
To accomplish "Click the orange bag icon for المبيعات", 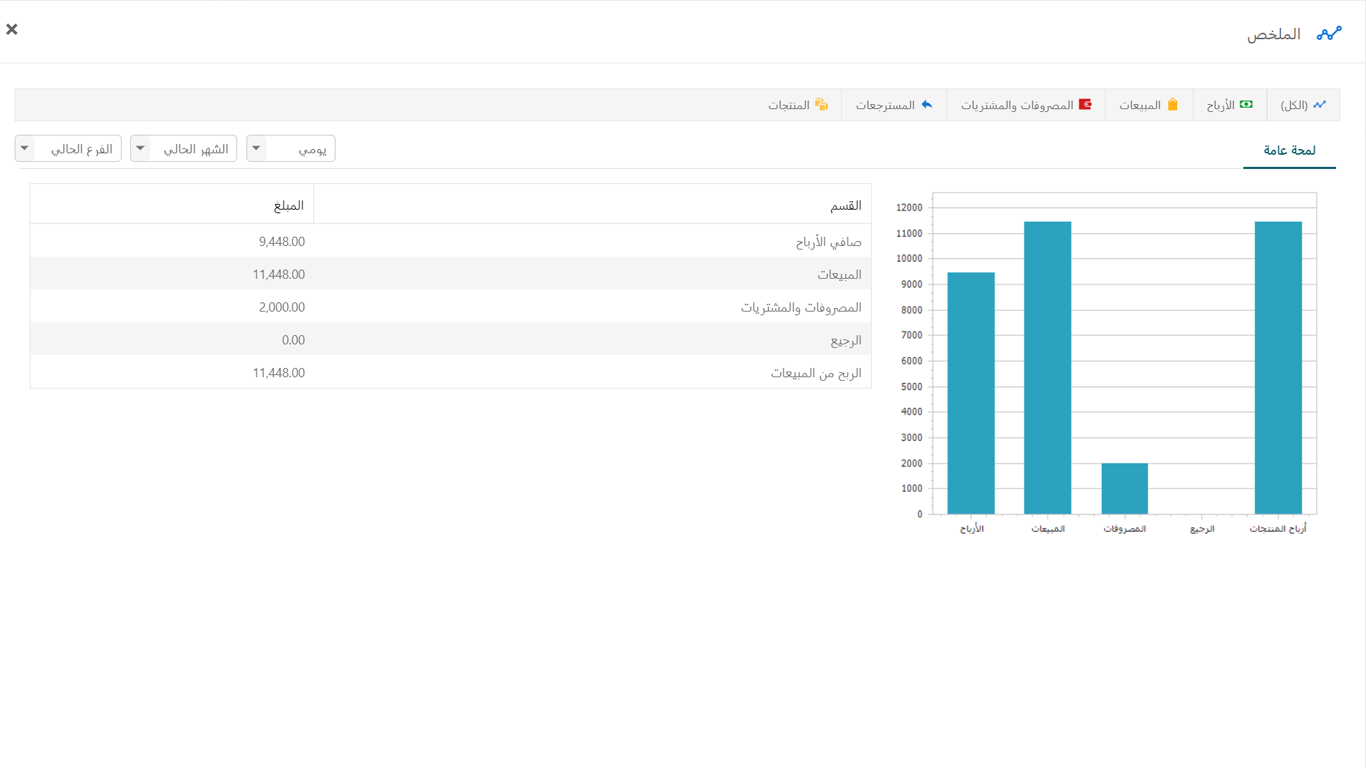I will coord(1173,105).
